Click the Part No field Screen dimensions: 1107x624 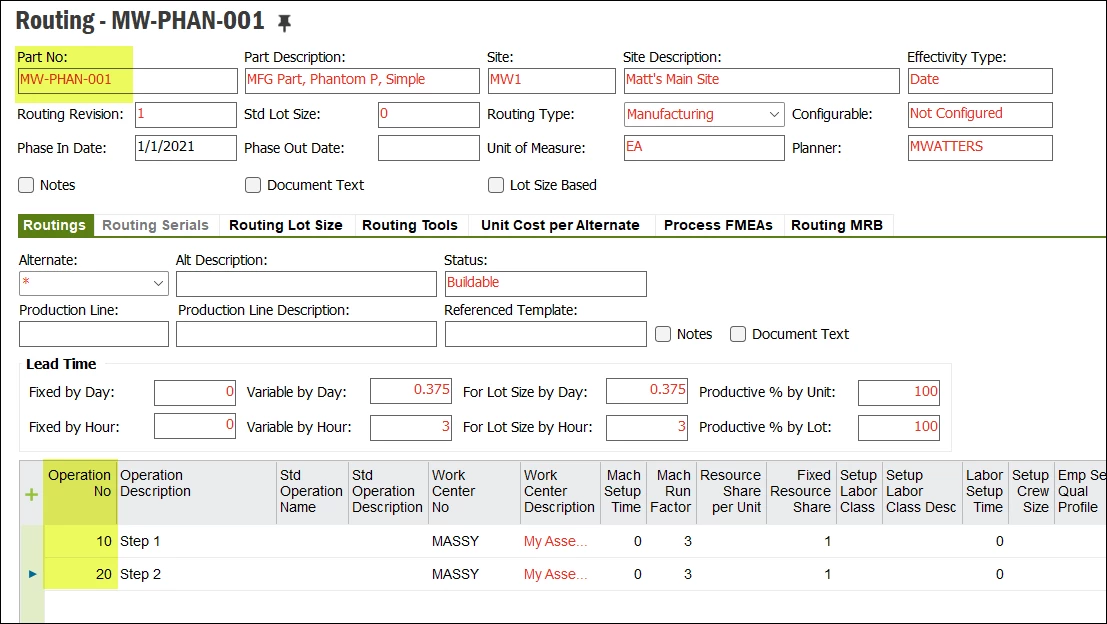point(128,80)
